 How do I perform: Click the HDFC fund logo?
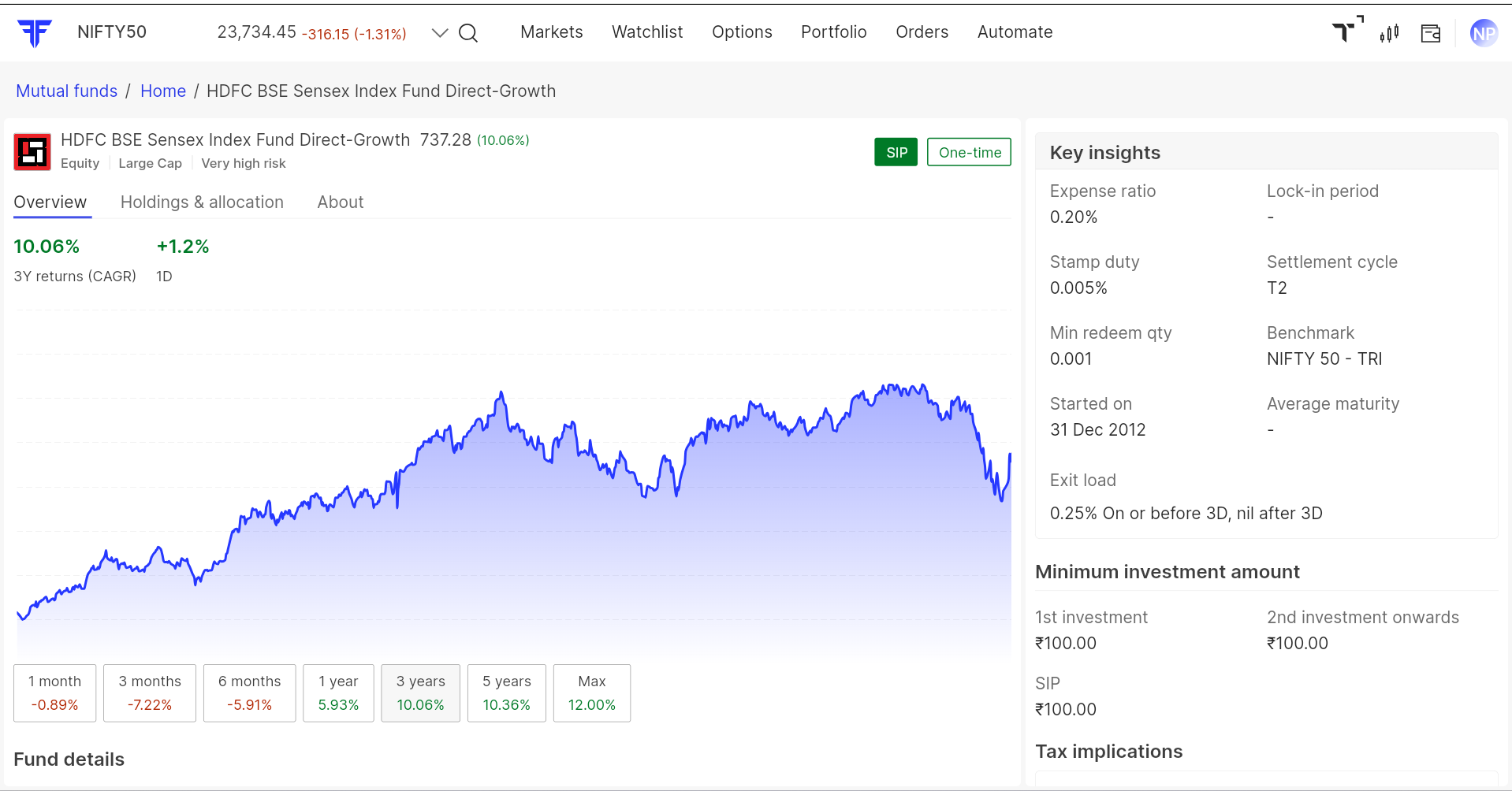click(x=32, y=152)
